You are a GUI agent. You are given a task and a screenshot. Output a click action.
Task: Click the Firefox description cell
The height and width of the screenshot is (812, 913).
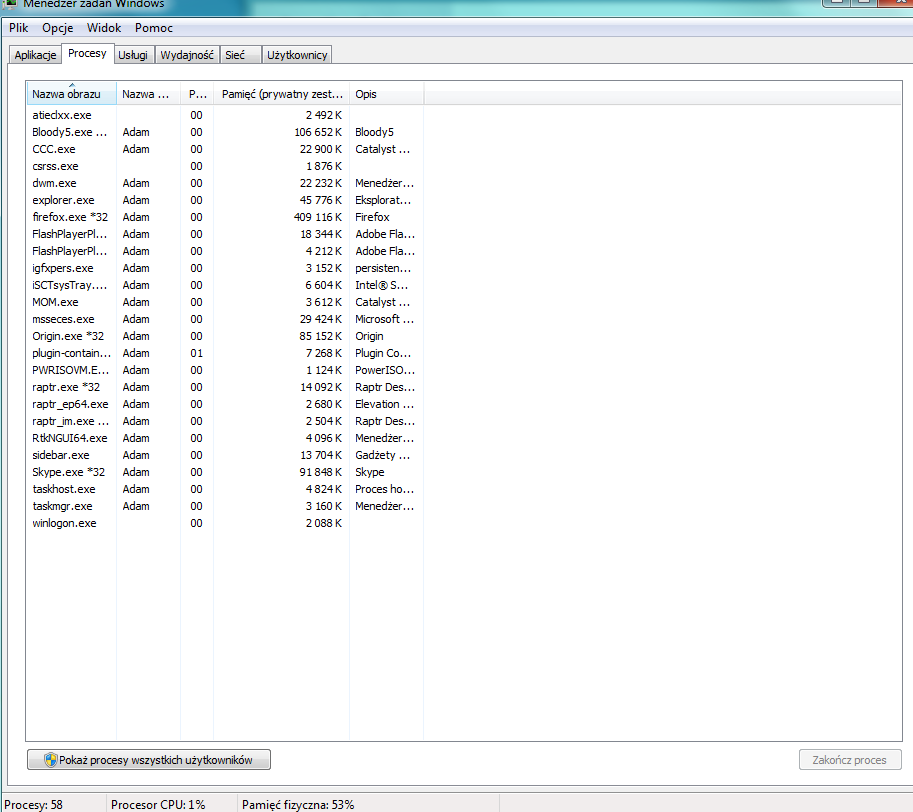click(x=372, y=217)
